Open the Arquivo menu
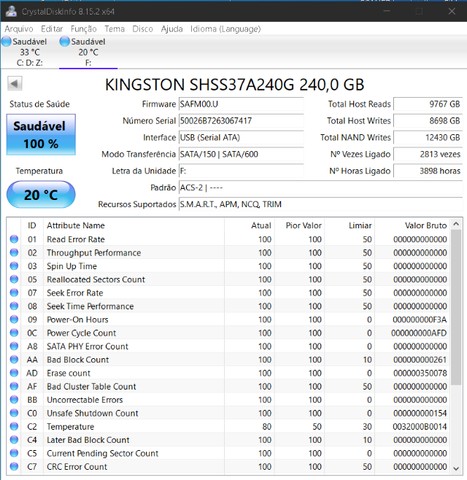Viewport: 467px width, 480px height. [x=19, y=29]
